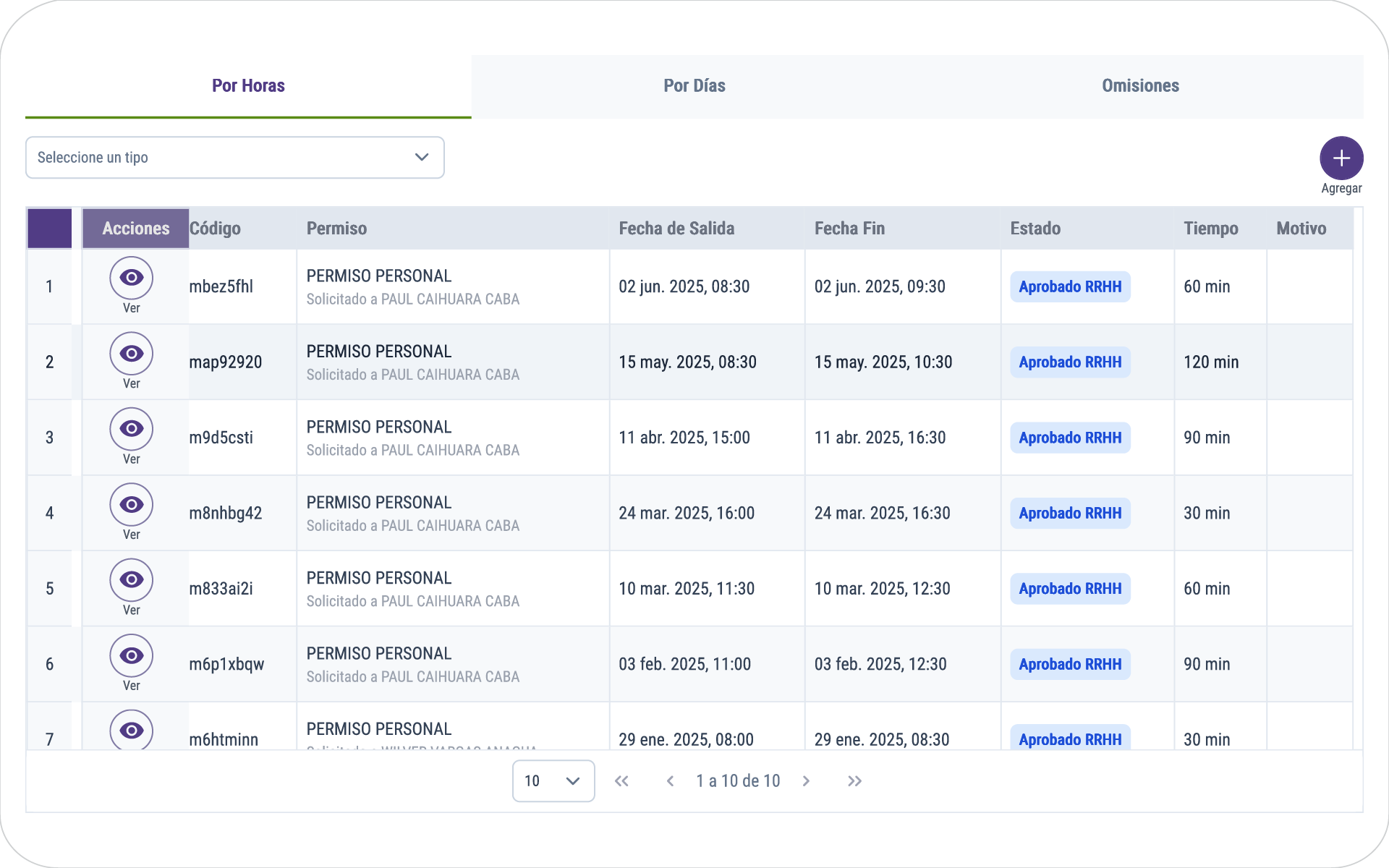Open the Ver eye icon for m9d5csti

131,429
